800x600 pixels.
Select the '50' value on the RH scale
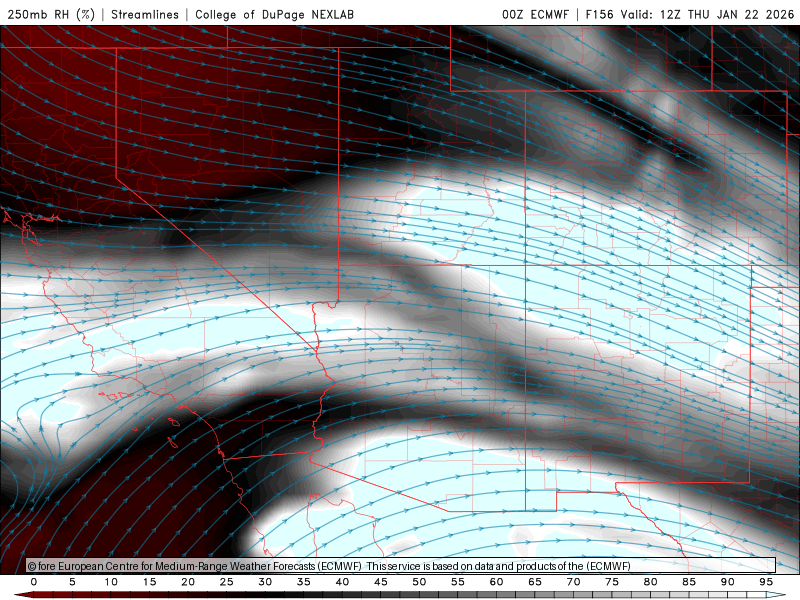click(x=419, y=582)
